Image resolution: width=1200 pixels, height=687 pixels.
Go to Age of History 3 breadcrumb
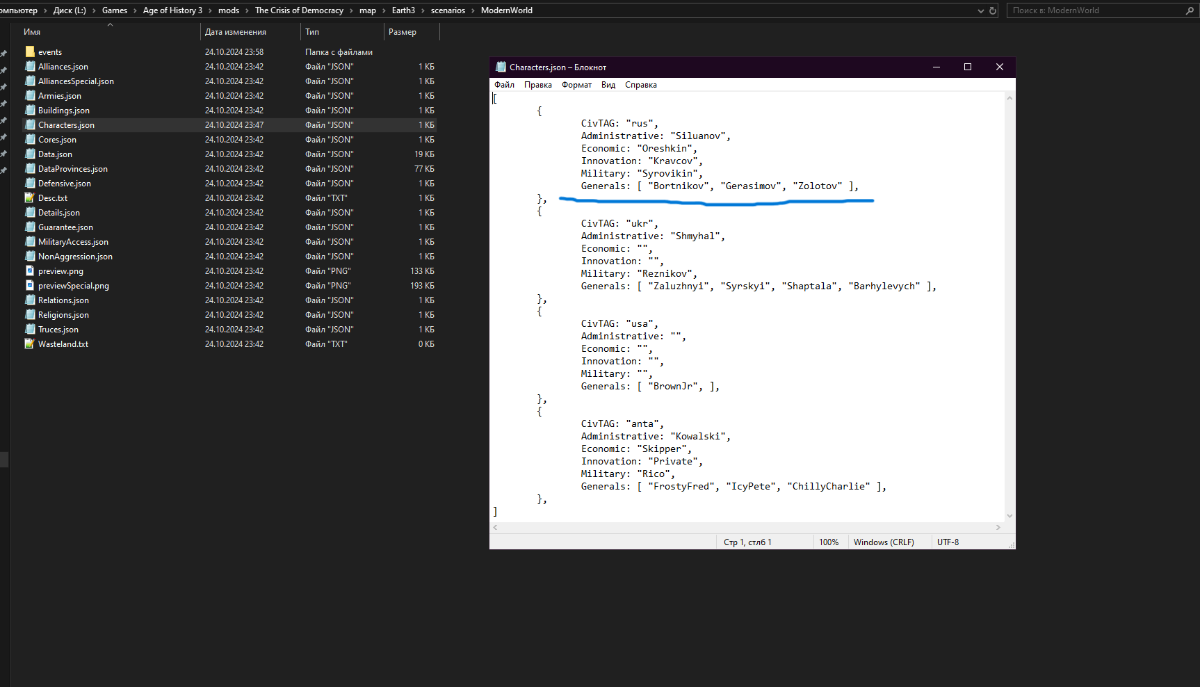(171, 10)
